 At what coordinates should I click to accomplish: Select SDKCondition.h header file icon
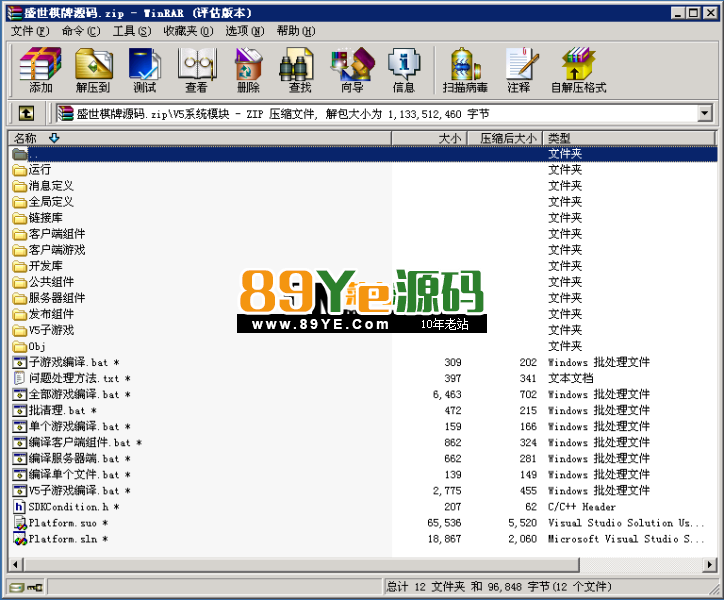coord(20,507)
